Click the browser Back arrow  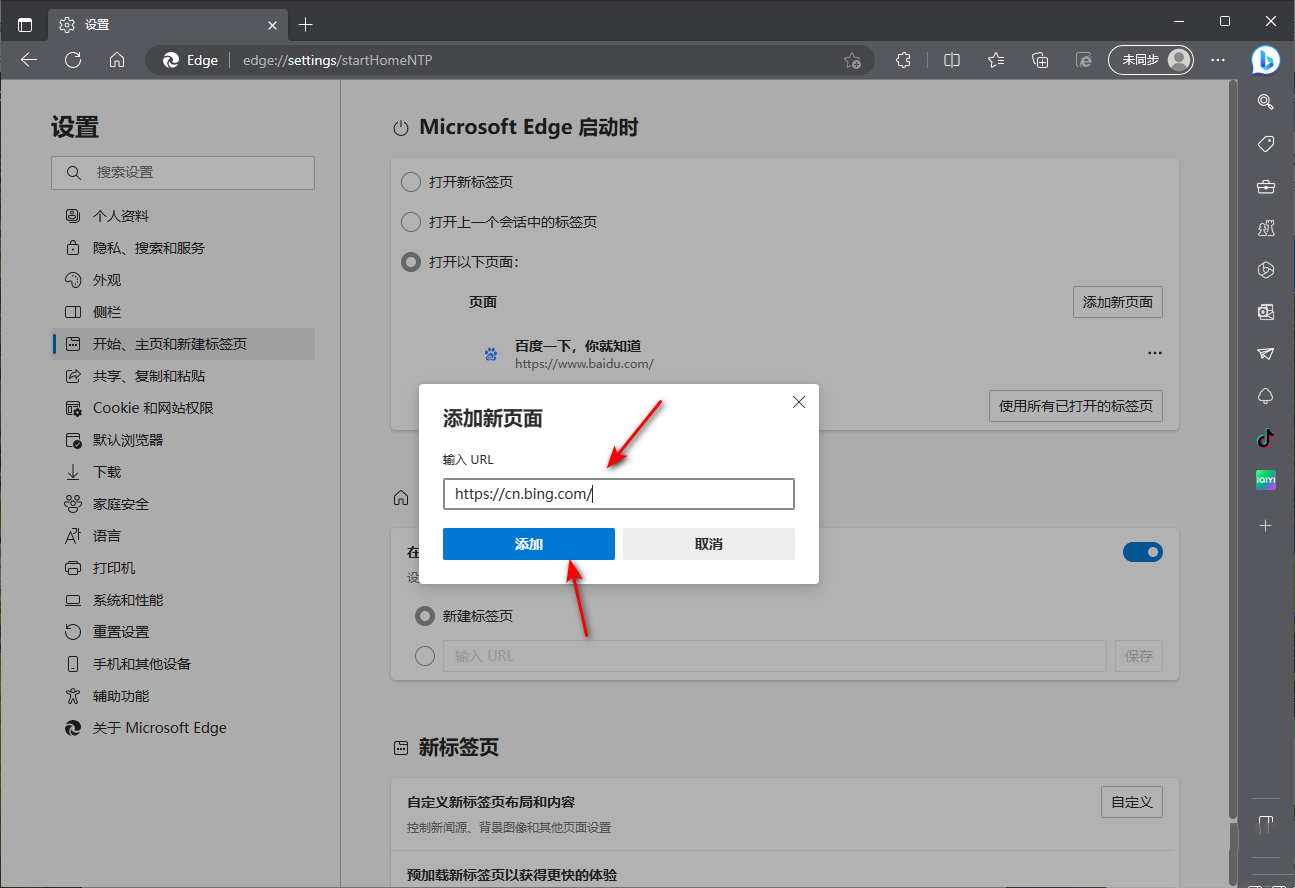pyautogui.click(x=29, y=60)
